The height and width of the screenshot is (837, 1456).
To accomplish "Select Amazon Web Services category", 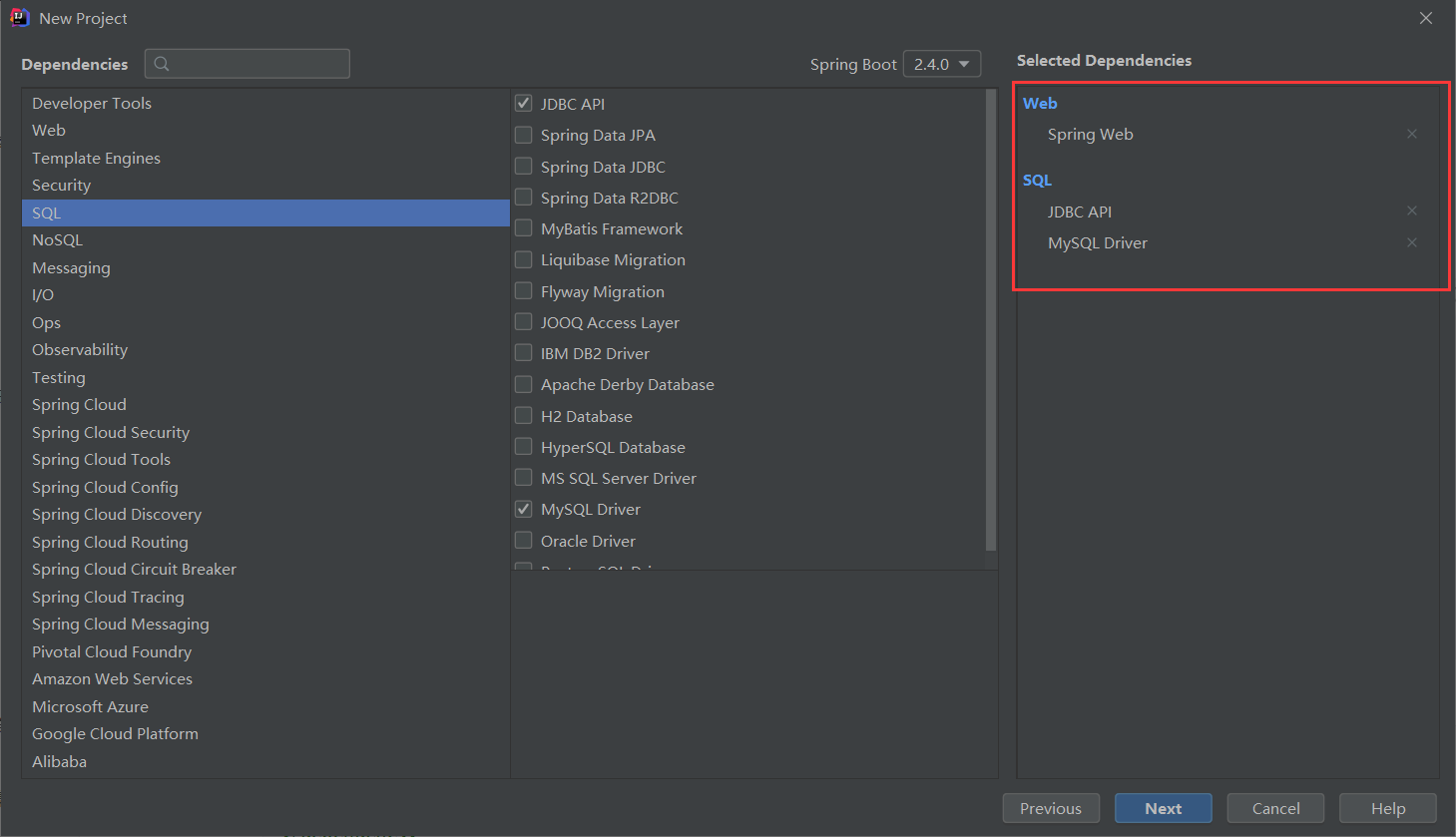I will (x=265, y=679).
